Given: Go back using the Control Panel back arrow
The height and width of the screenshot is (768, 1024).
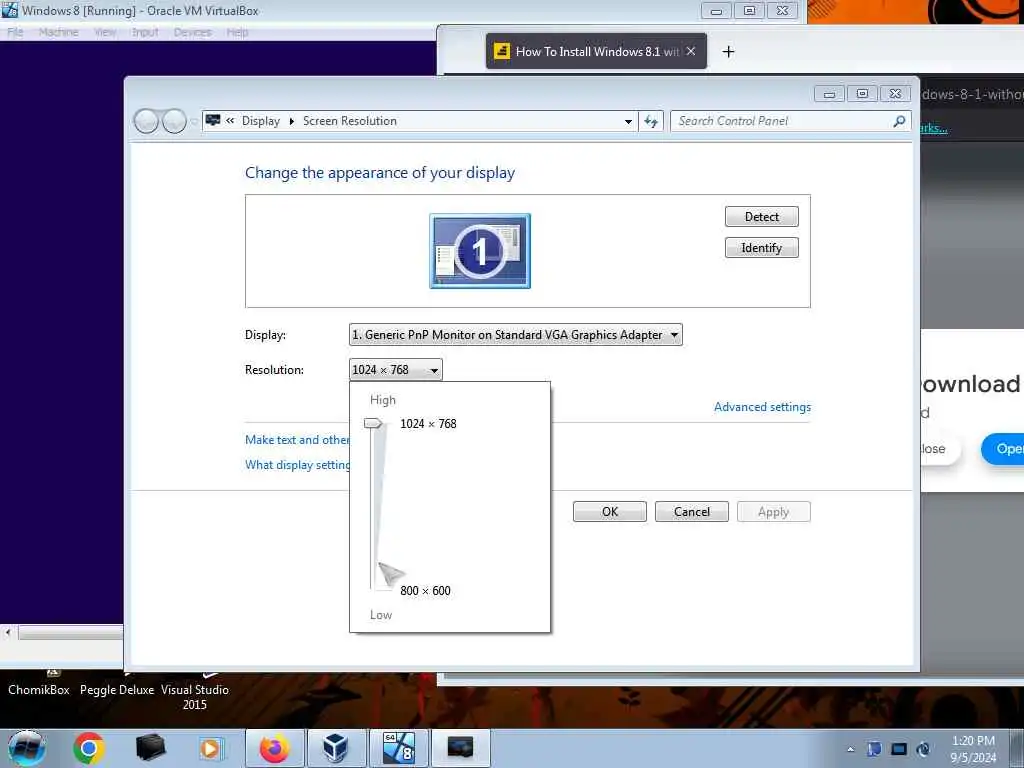Looking at the screenshot, I should click(x=146, y=121).
